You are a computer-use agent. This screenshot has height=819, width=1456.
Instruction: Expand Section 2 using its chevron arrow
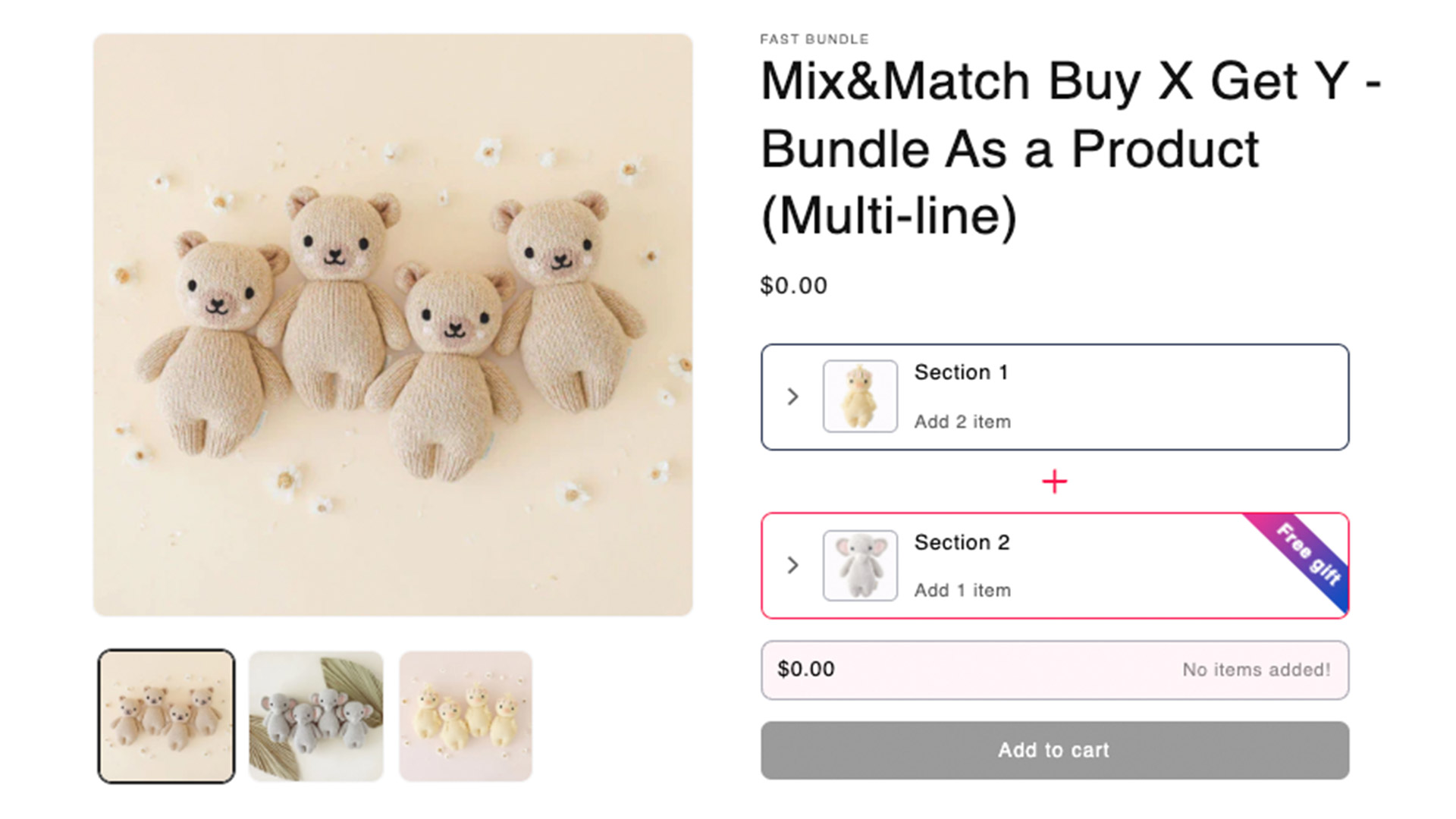tap(792, 565)
